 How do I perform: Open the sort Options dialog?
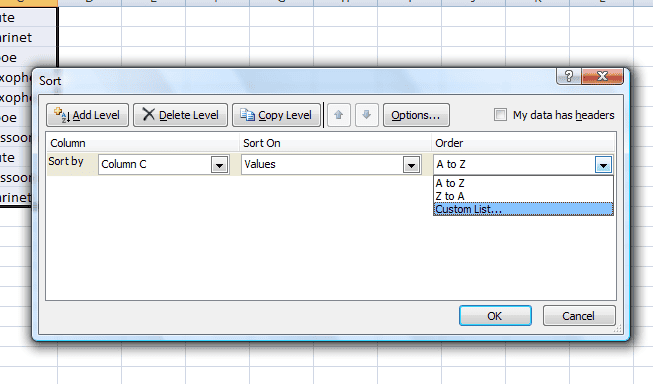pos(416,115)
